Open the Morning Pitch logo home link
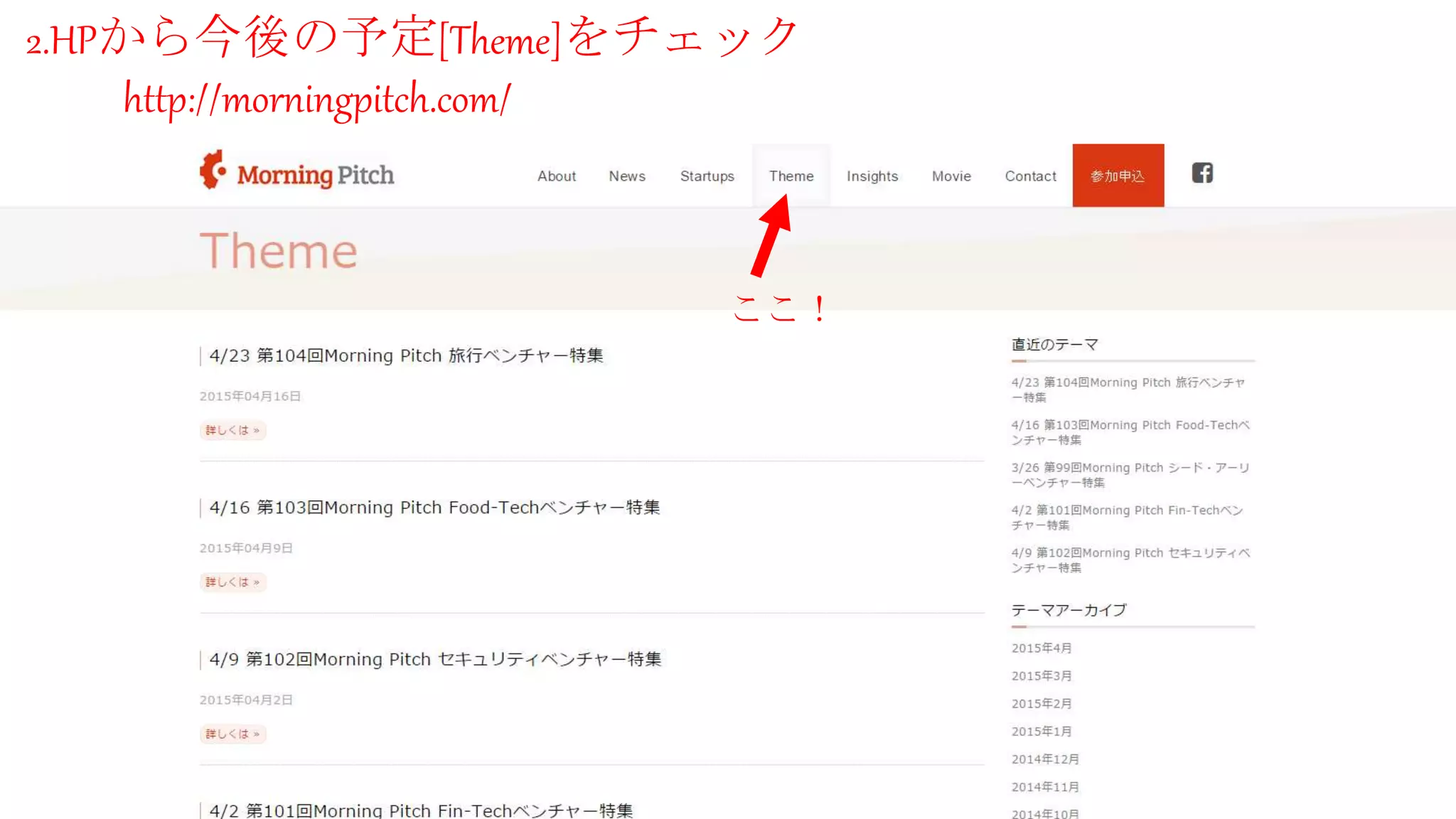1456x819 pixels. (x=296, y=171)
